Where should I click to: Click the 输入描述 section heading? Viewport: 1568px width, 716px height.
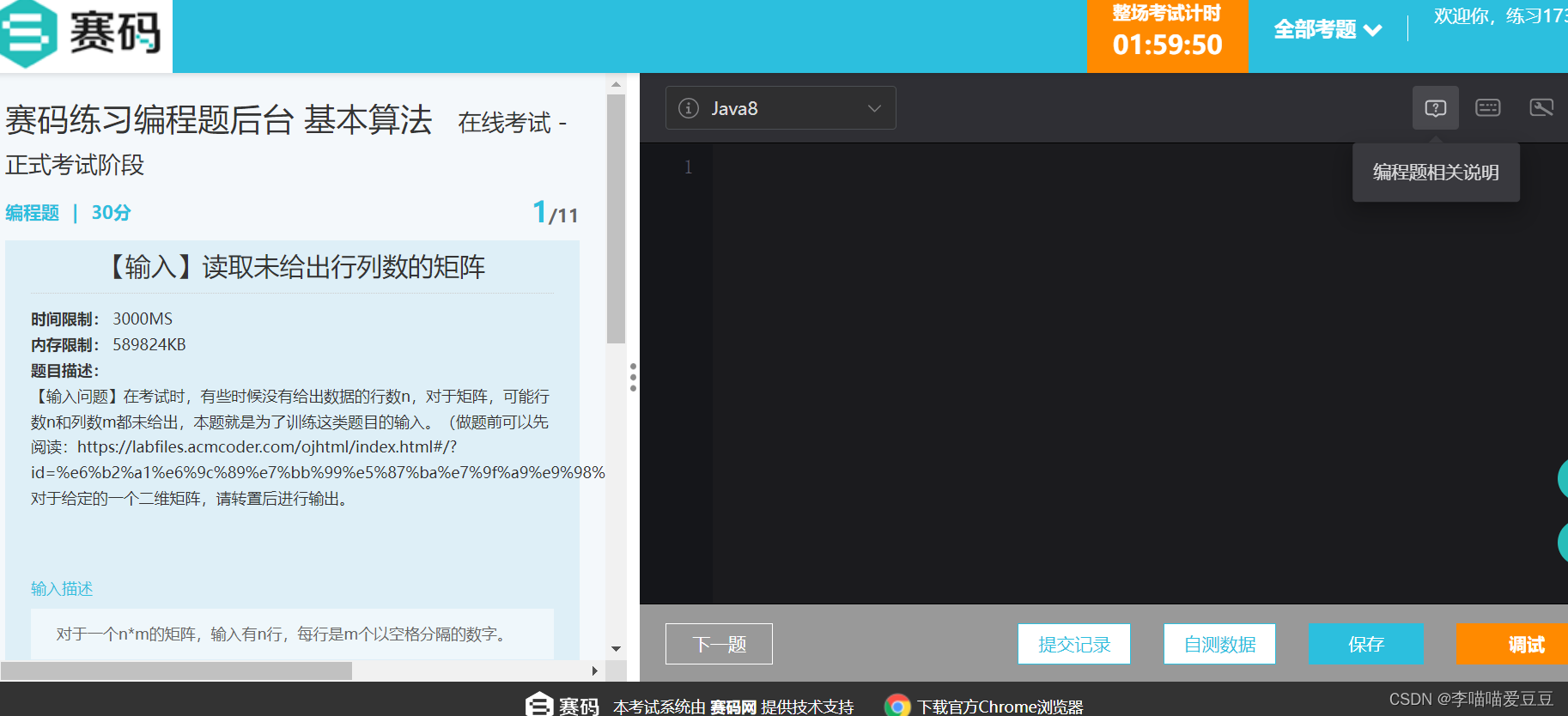coord(62,589)
